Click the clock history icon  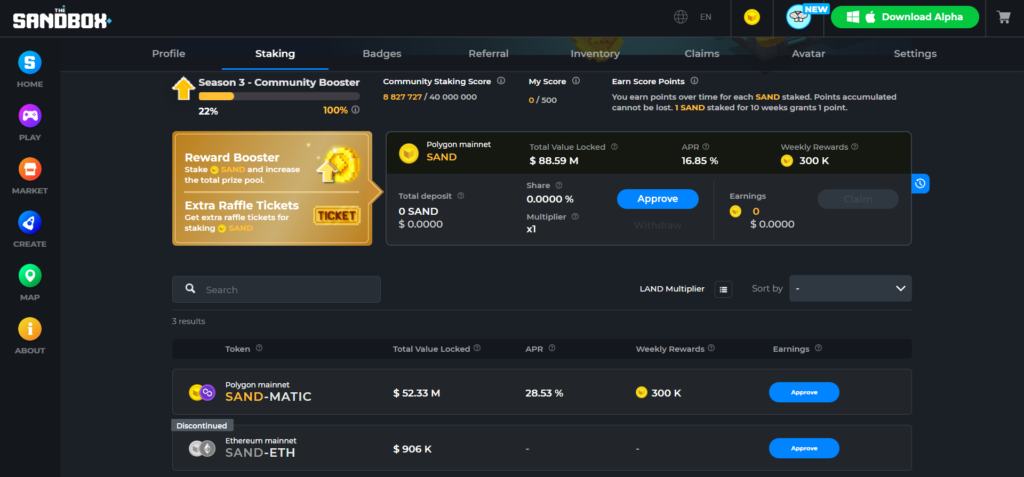(x=920, y=184)
